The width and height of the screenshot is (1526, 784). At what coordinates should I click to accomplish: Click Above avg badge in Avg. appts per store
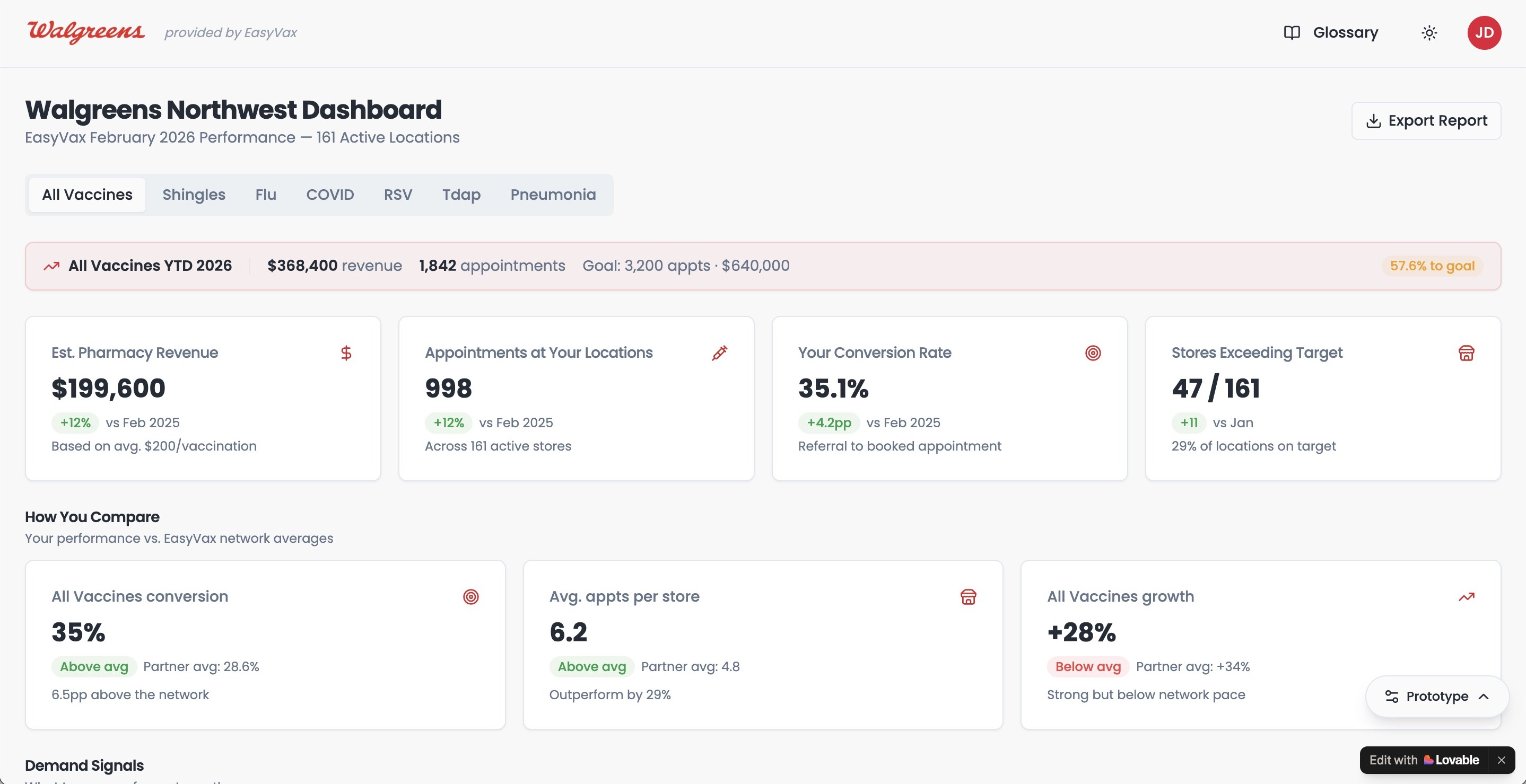tap(592, 667)
